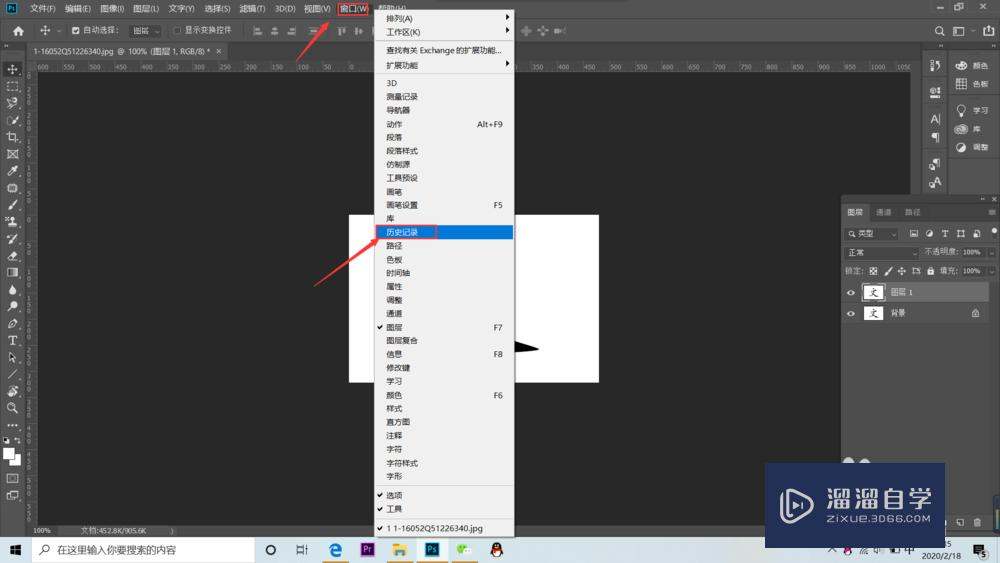
Task: Open the Edit Toolbar three-dots button
Action: (12, 425)
